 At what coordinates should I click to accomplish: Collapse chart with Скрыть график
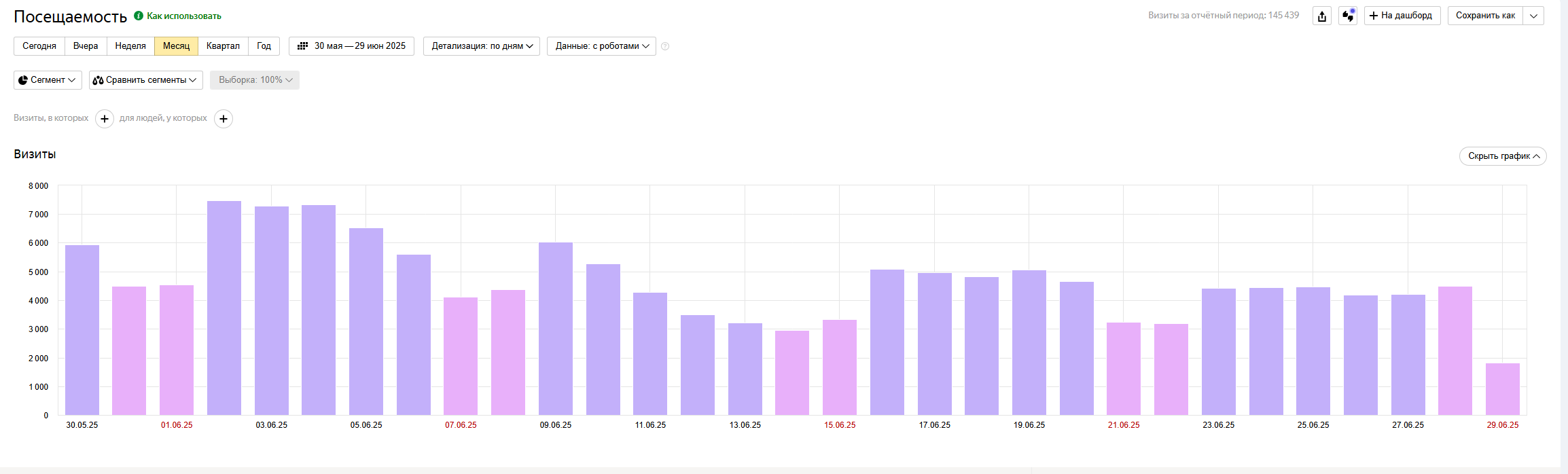click(1503, 156)
